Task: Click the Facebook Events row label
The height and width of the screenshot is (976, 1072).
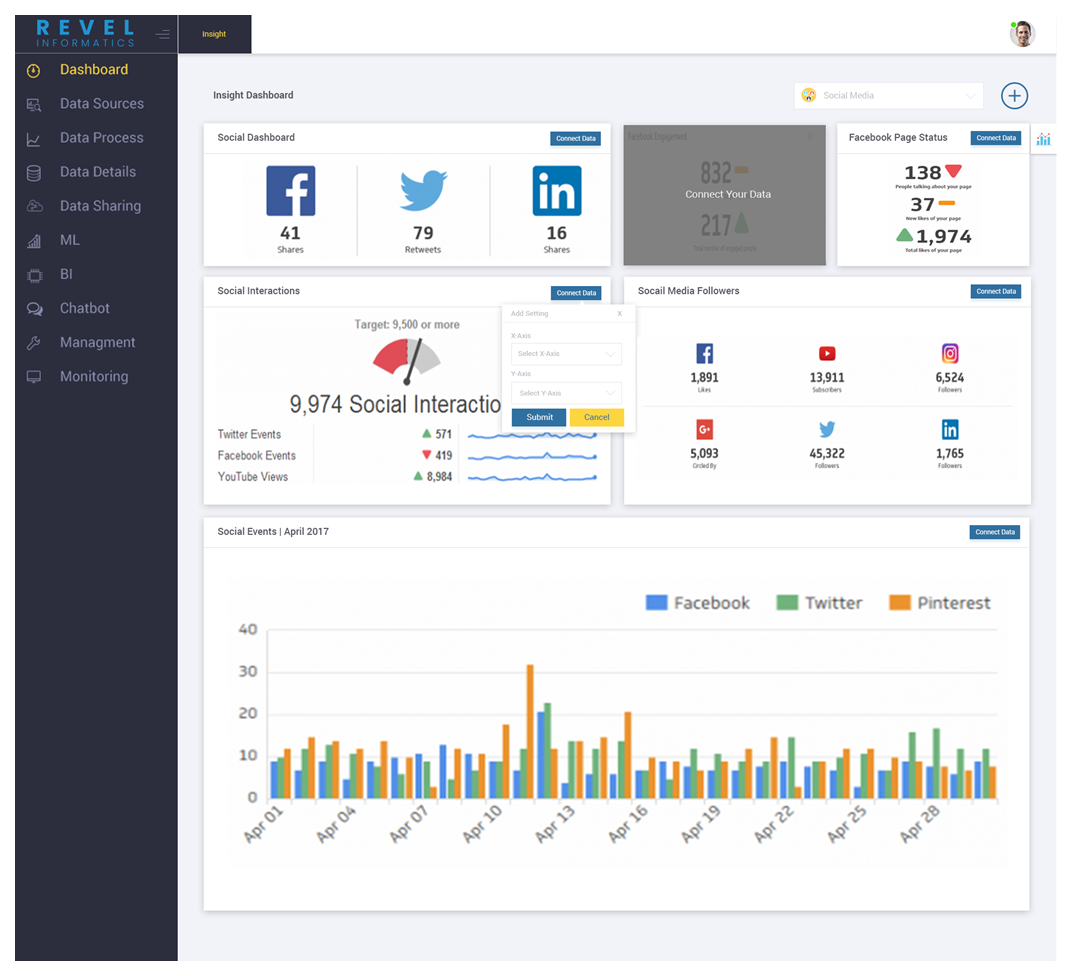Action: pyautogui.click(x=256, y=456)
